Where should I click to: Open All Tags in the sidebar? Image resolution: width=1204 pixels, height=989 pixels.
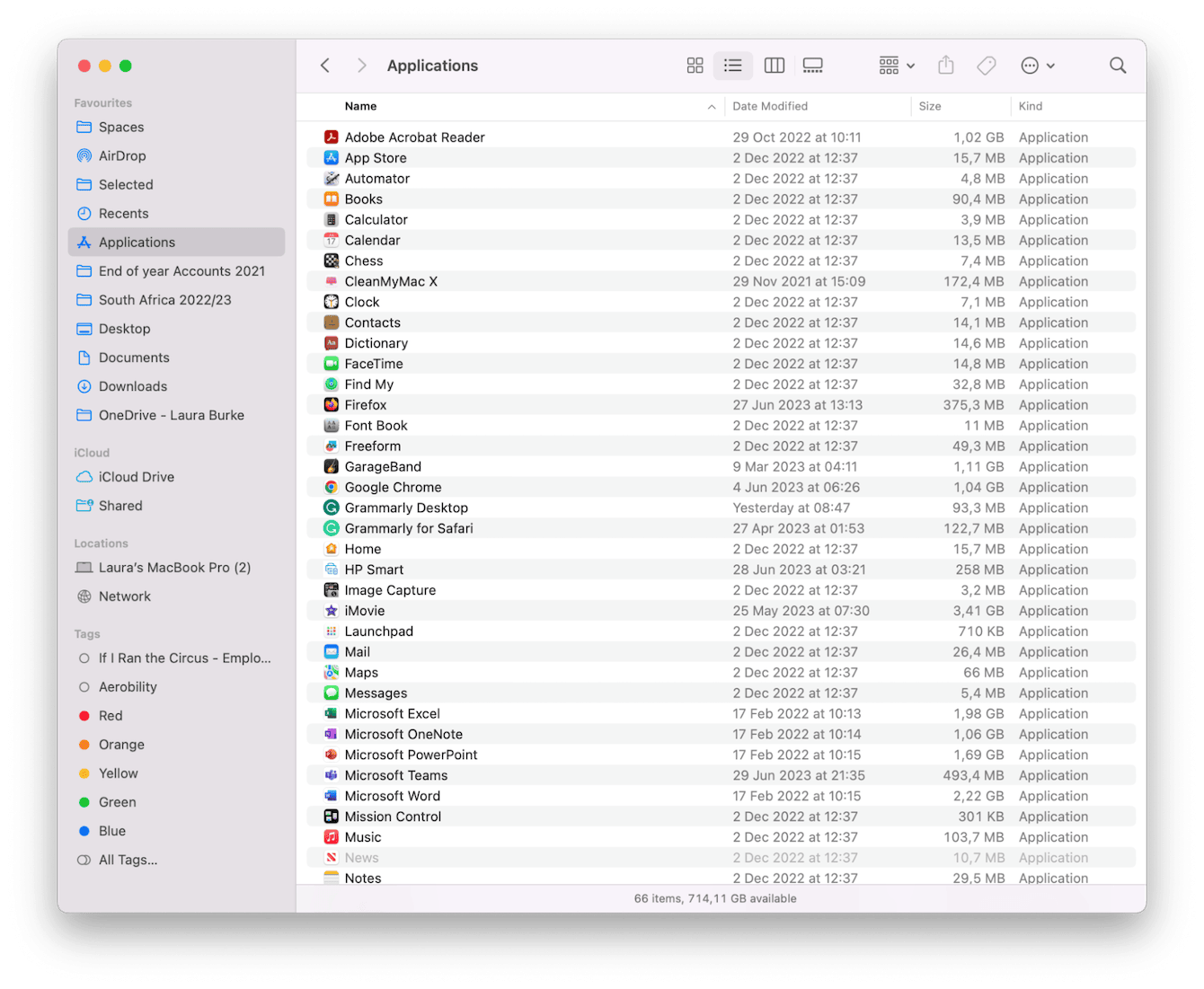(x=128, y=860)
